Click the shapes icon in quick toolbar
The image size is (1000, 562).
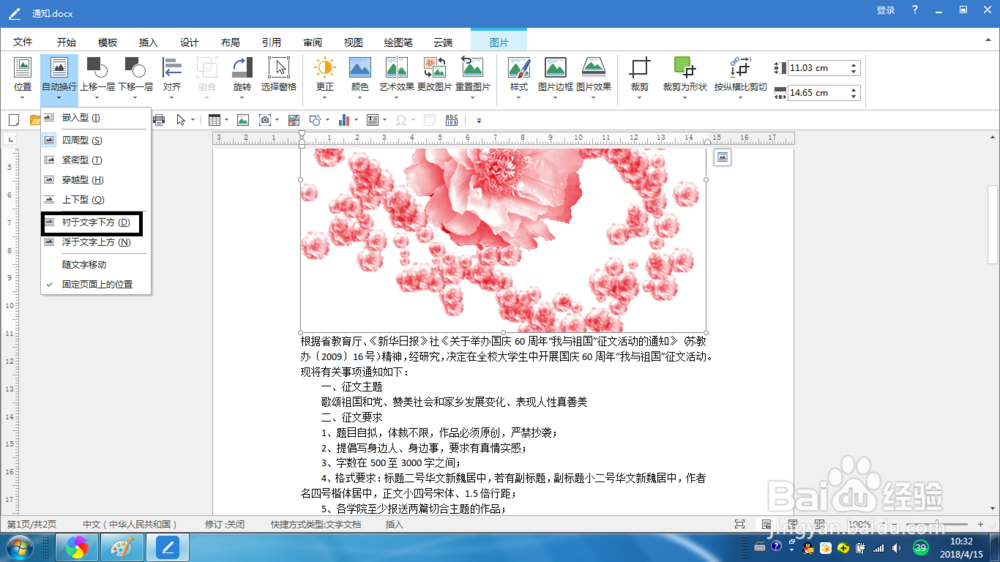click(314, 120)
